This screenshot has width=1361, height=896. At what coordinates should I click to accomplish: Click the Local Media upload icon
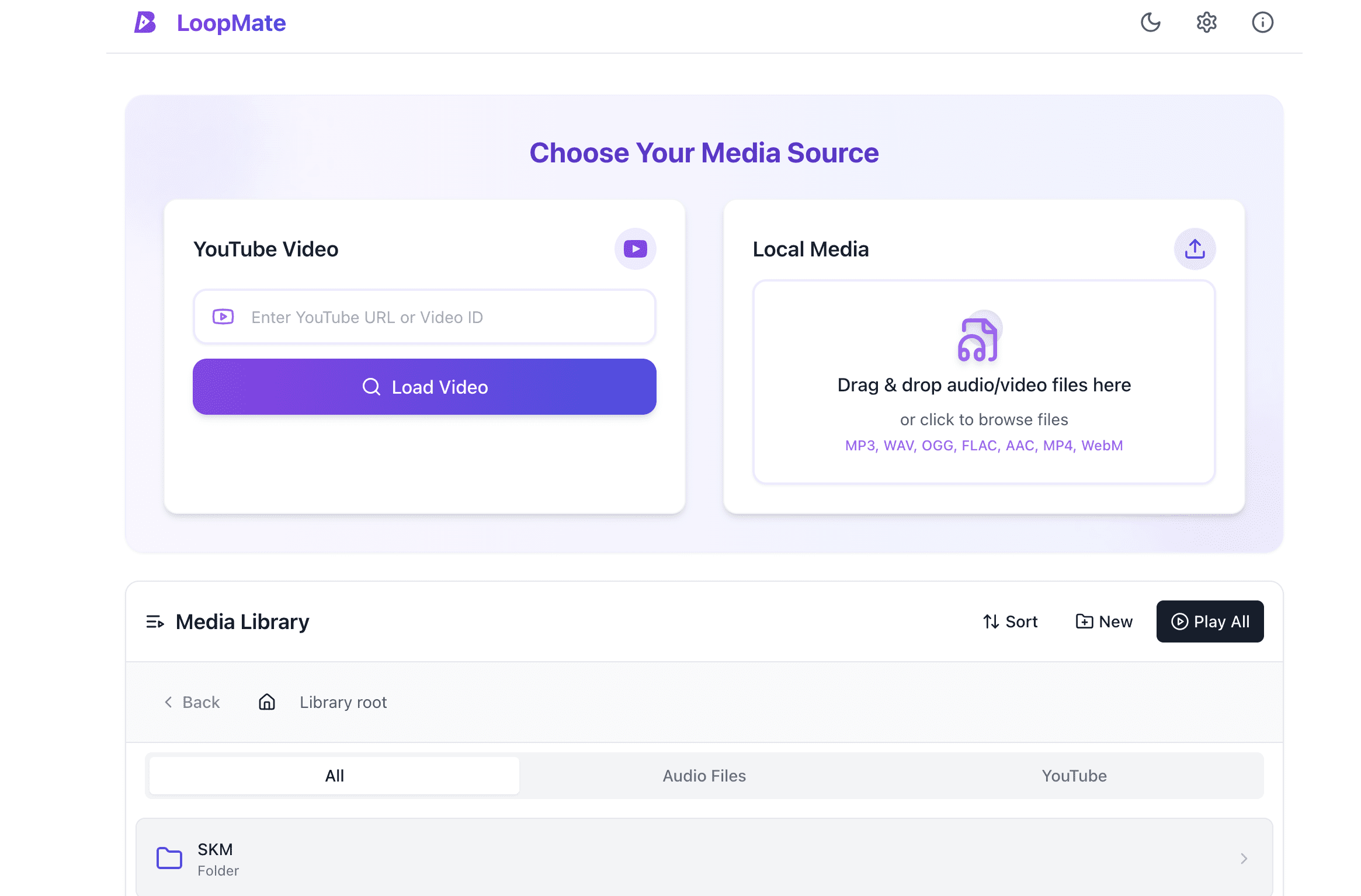[x=1195, y=249]
